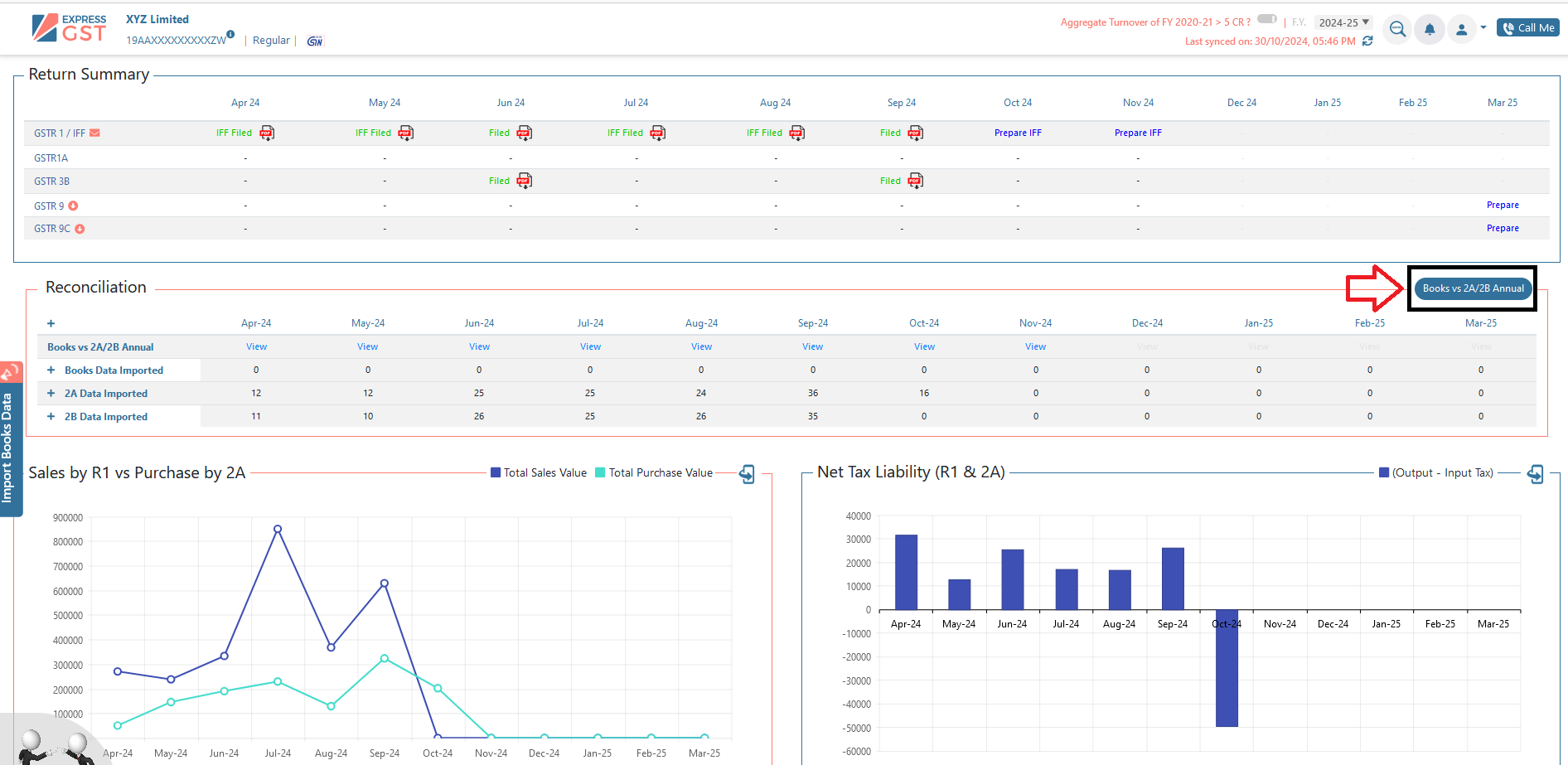This screenshot has height=765, width=1568.
Task: Click Prepare link in GSTR 9C row
Action: [x=1503, y=228]
